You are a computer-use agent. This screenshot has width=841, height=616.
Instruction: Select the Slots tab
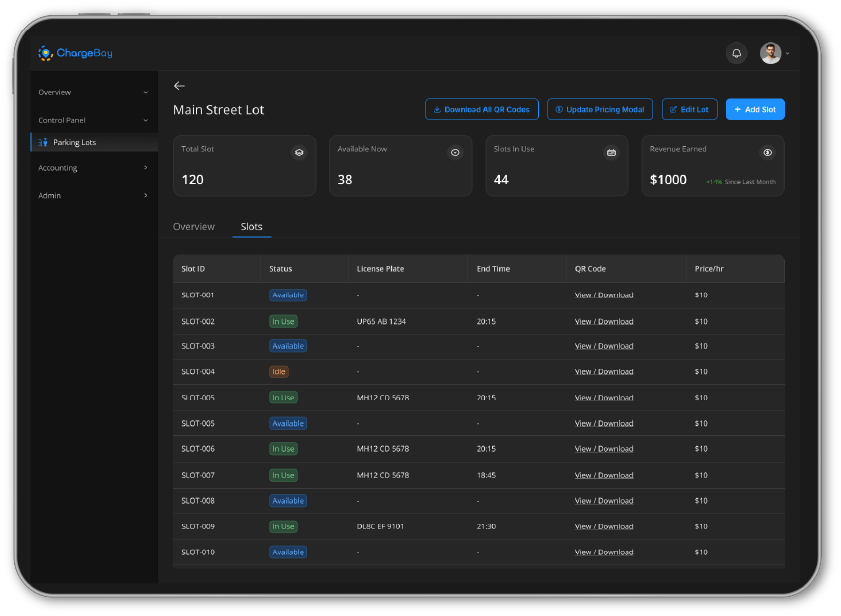pos(252,227)
